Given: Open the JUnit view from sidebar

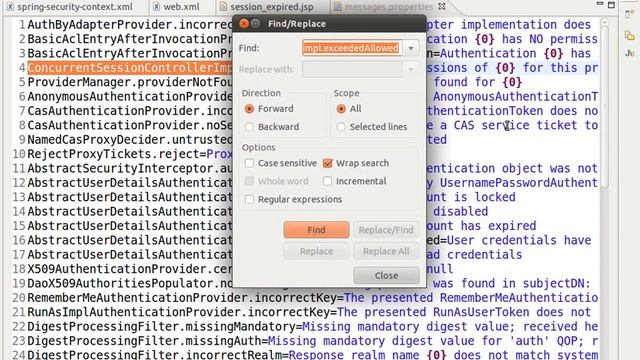Looking at the screenshot, I should click(629, 53).
